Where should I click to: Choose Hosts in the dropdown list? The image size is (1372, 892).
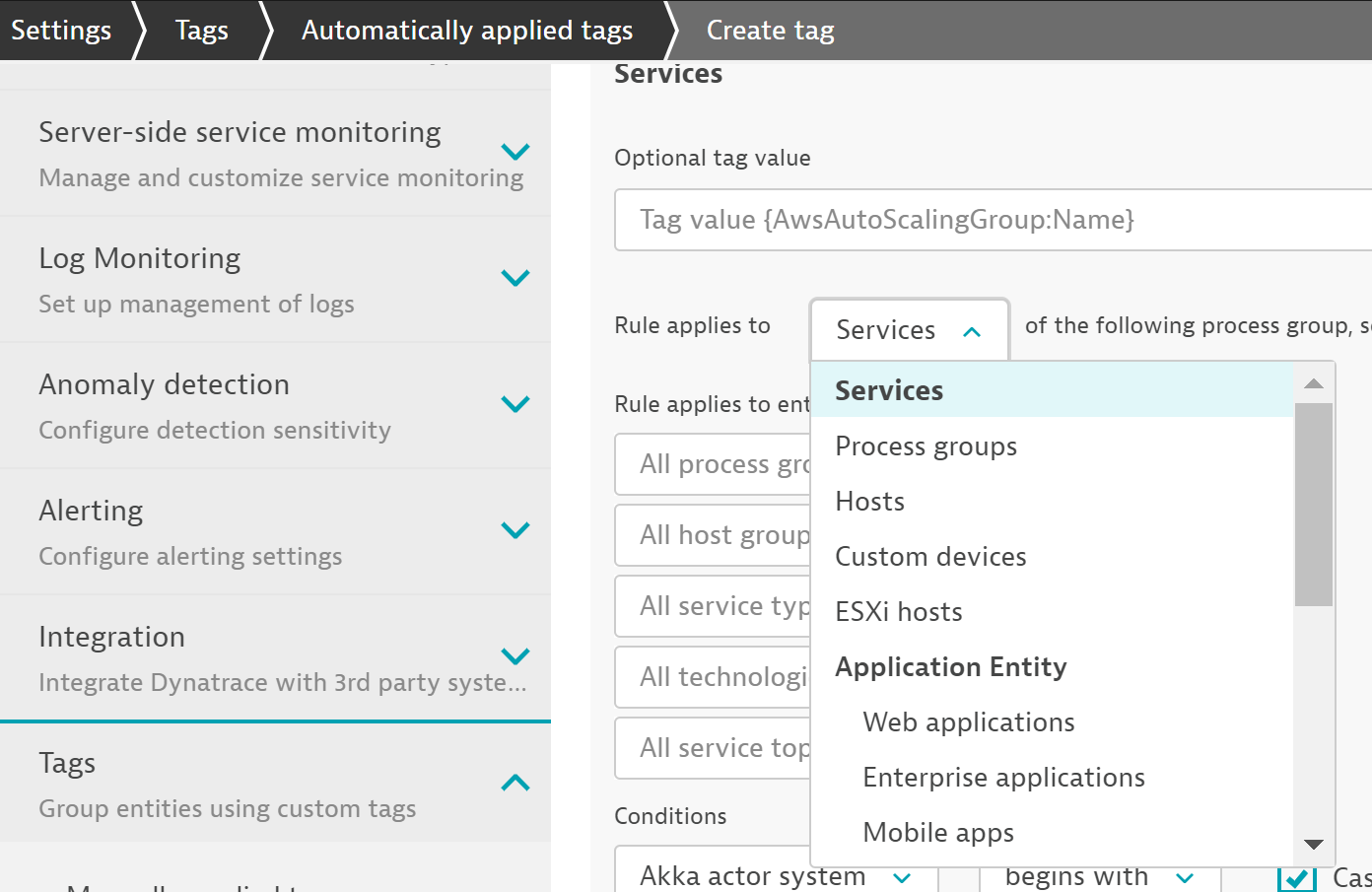869,502
